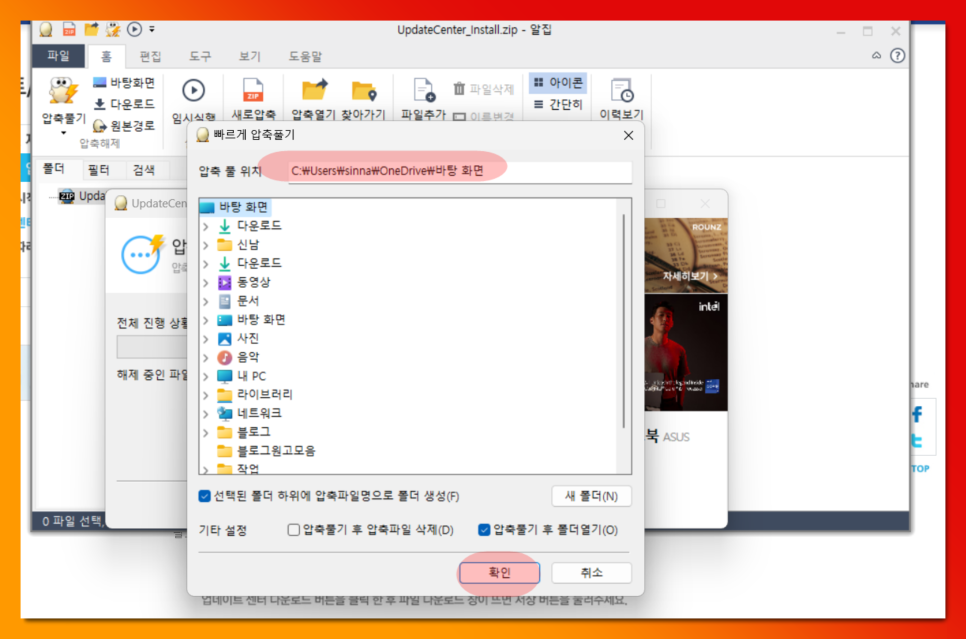Enable 압축풀기 후 압축파일 삭제 checkbox

coord(294,530)
